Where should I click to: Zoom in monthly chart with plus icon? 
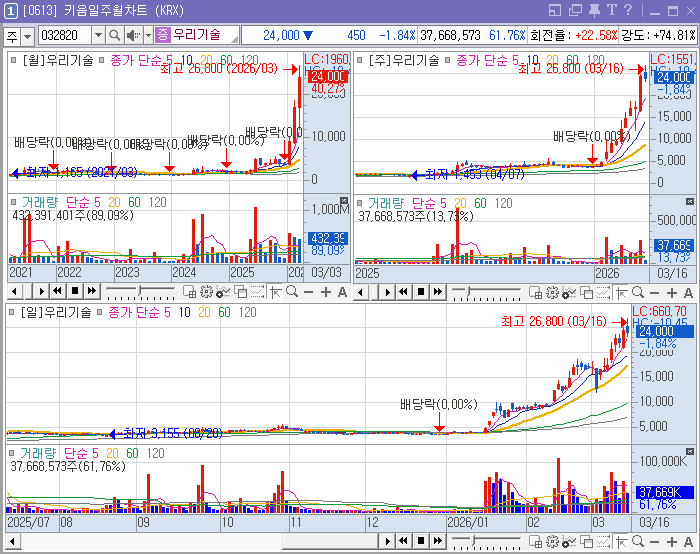pyautogui.click(x=326, y=292)
